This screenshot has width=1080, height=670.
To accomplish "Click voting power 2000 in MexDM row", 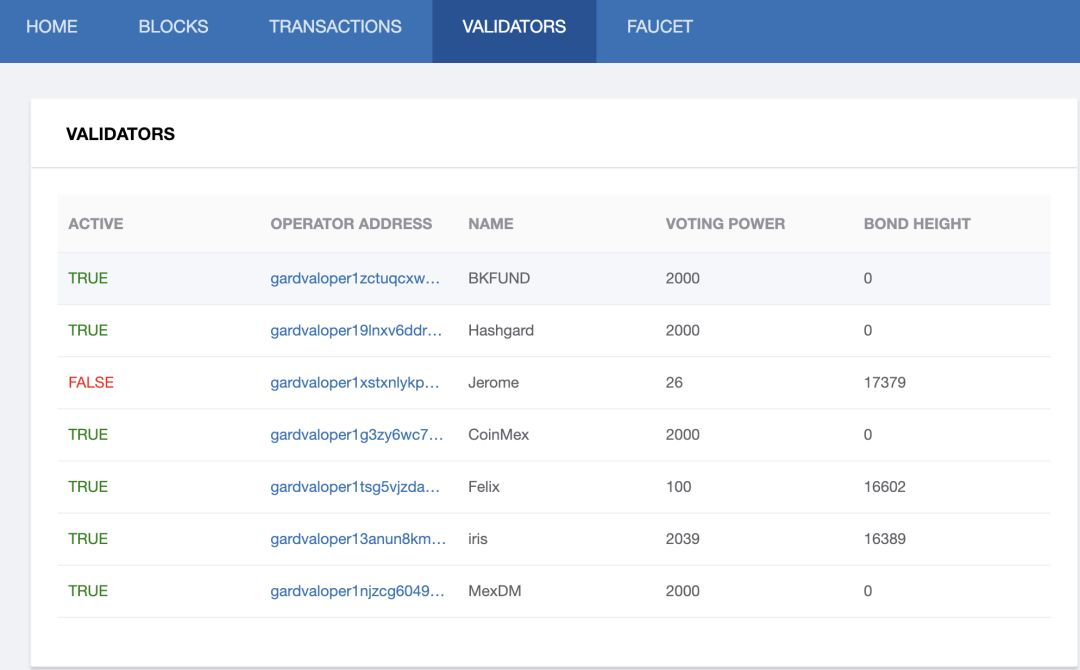I will tap(683, 591).
